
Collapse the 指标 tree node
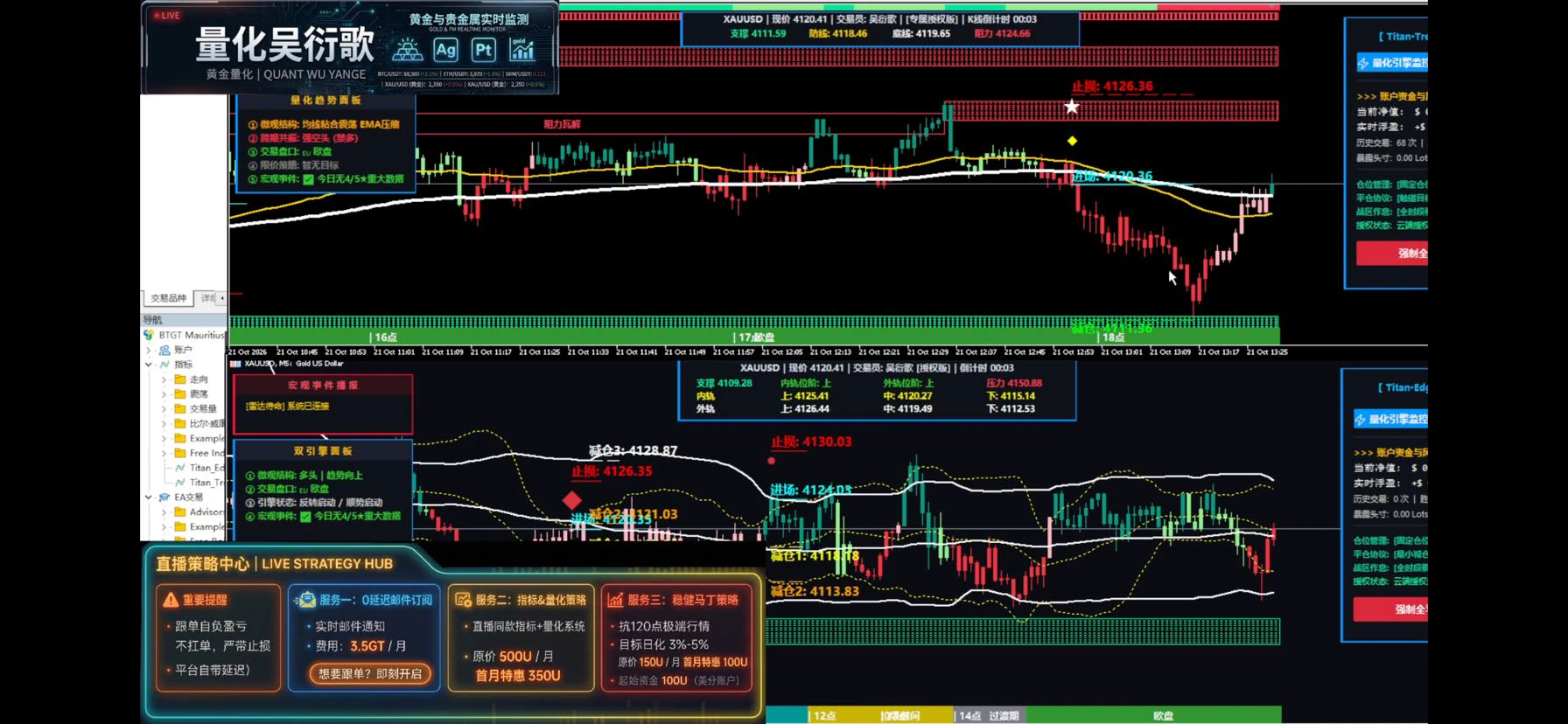click(149, 365)
